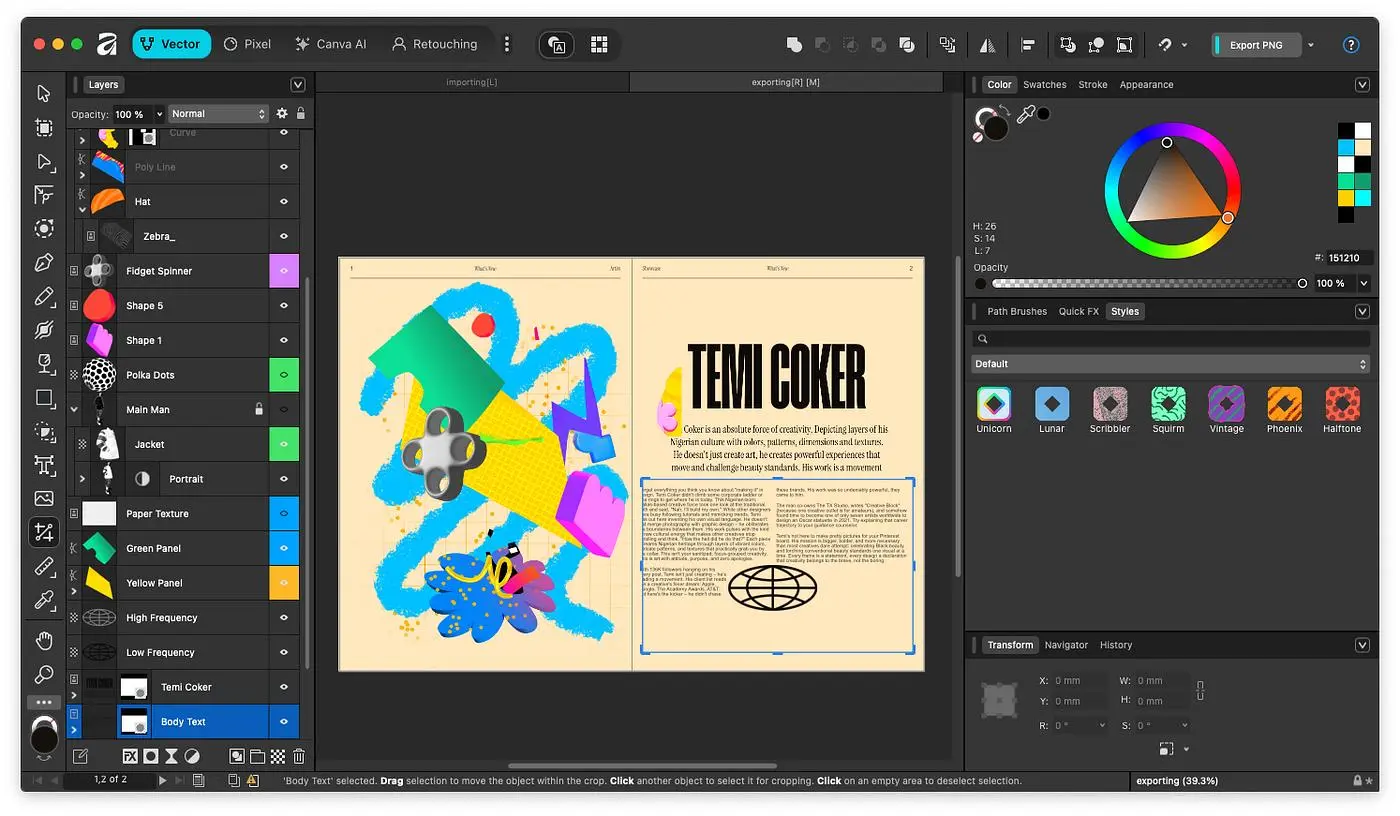This screenshot has width=1400, height=816.
Task: Expand the Temi Coker layer
Action: coord(74,695)
